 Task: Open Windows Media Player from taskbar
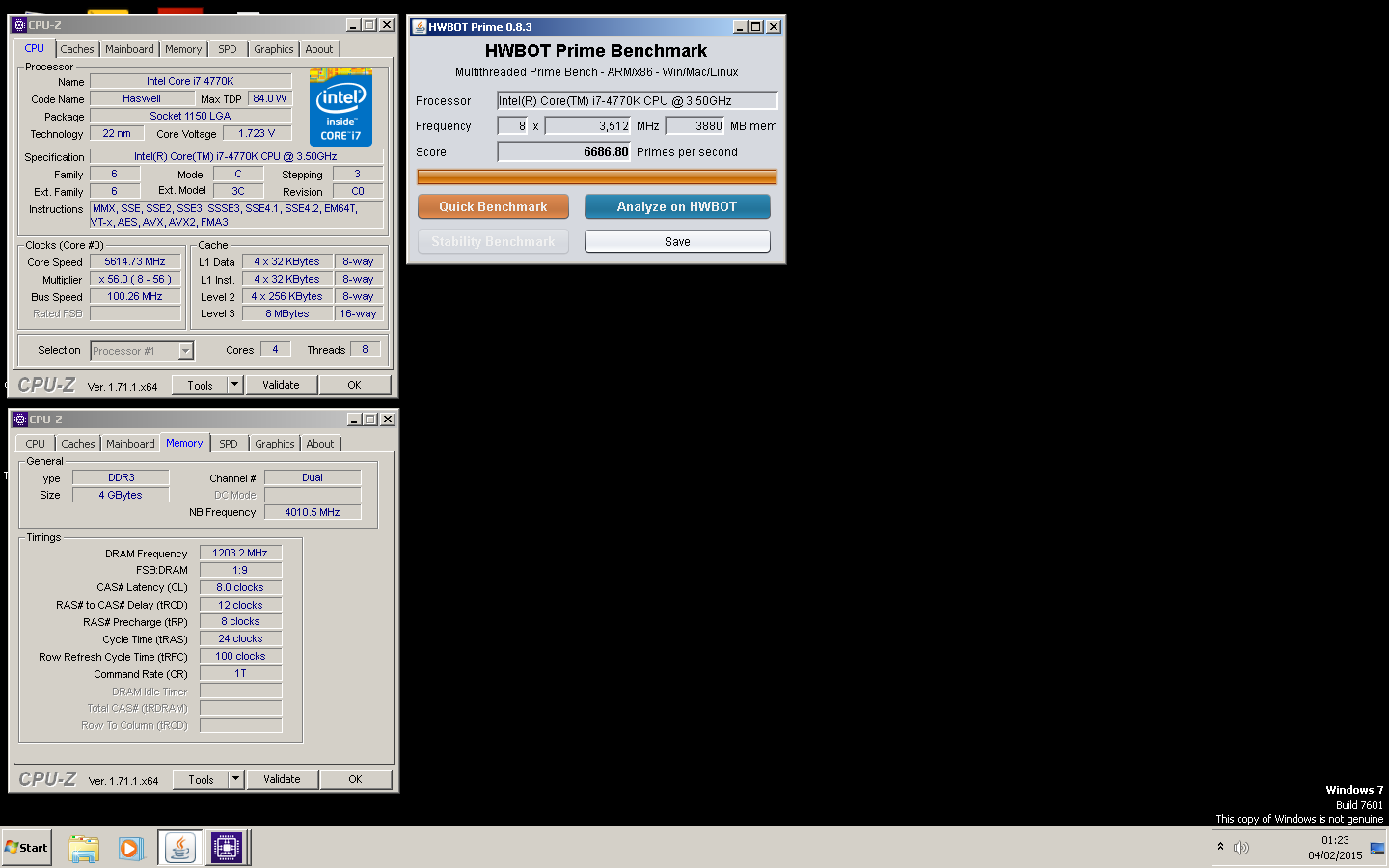[x=131, y=848]
